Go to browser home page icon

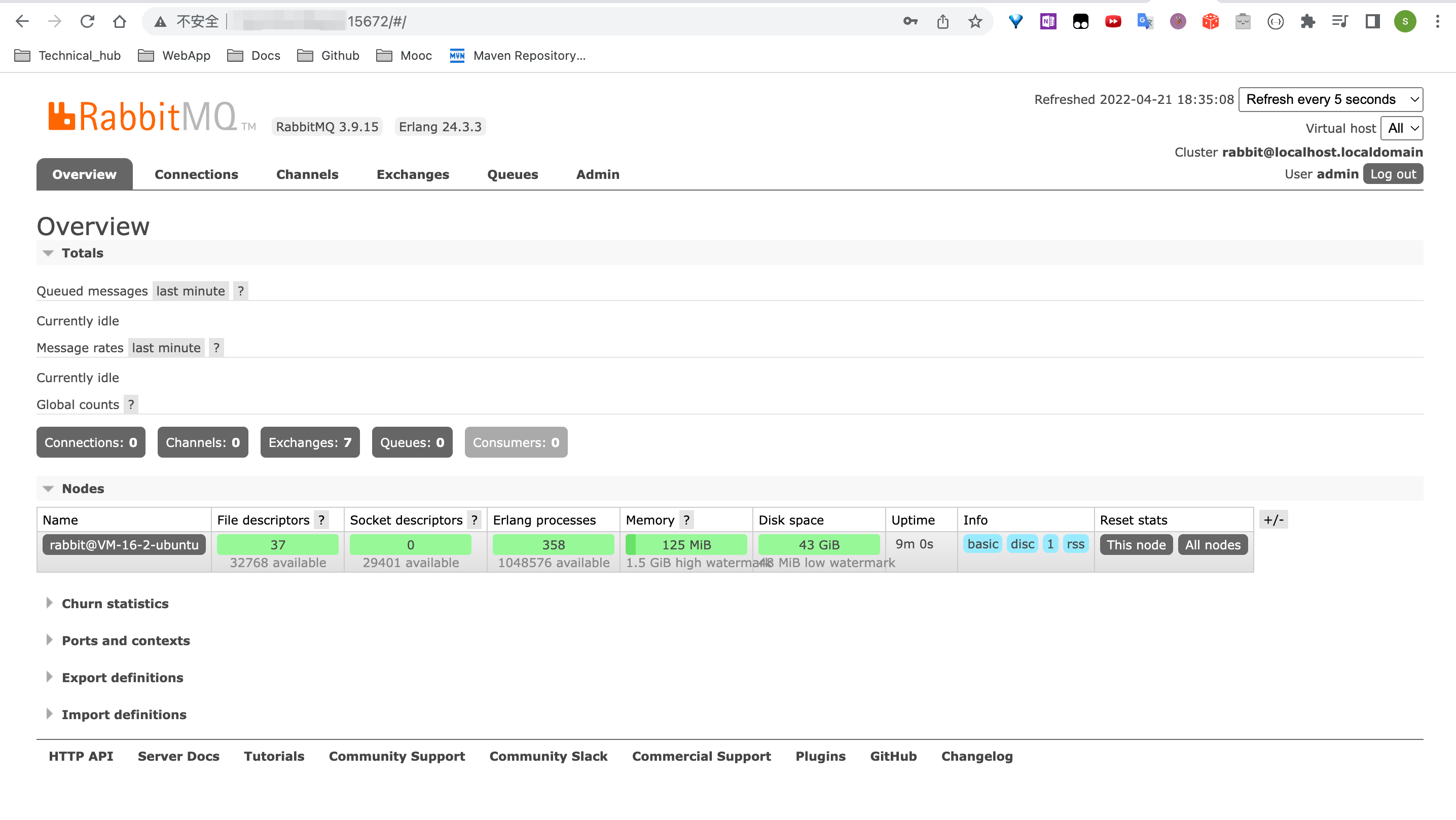119,21
